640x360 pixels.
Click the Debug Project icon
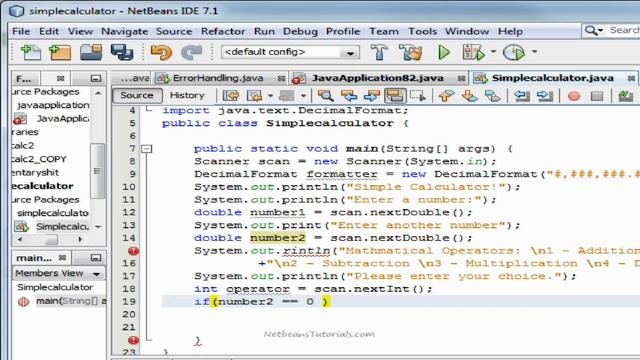click(473, 52)
